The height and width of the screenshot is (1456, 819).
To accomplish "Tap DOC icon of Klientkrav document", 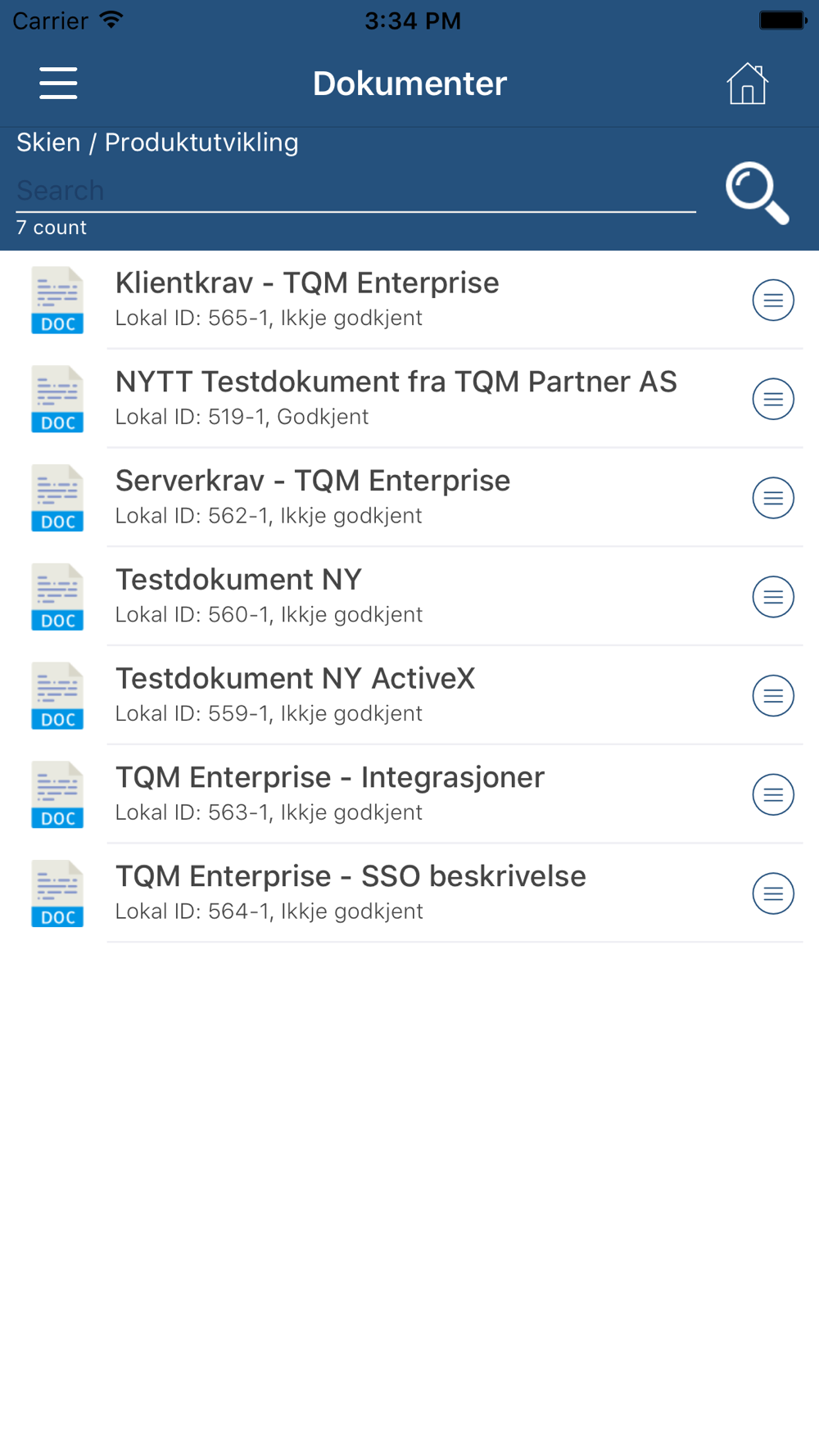I will tap(57, 301).
